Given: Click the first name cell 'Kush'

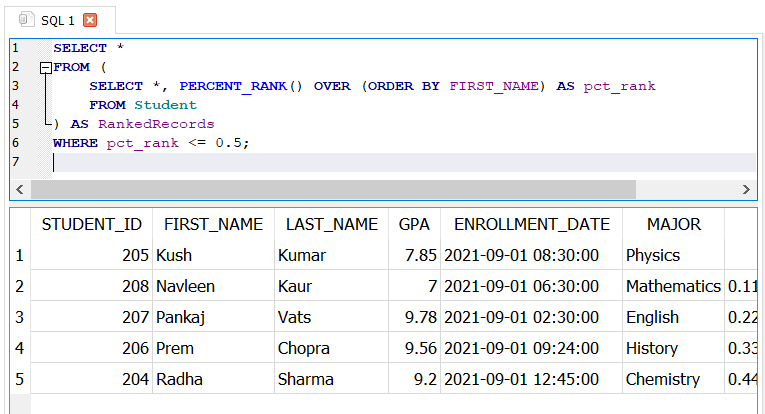Looking at the screenshot, I should tap(213, 255).
